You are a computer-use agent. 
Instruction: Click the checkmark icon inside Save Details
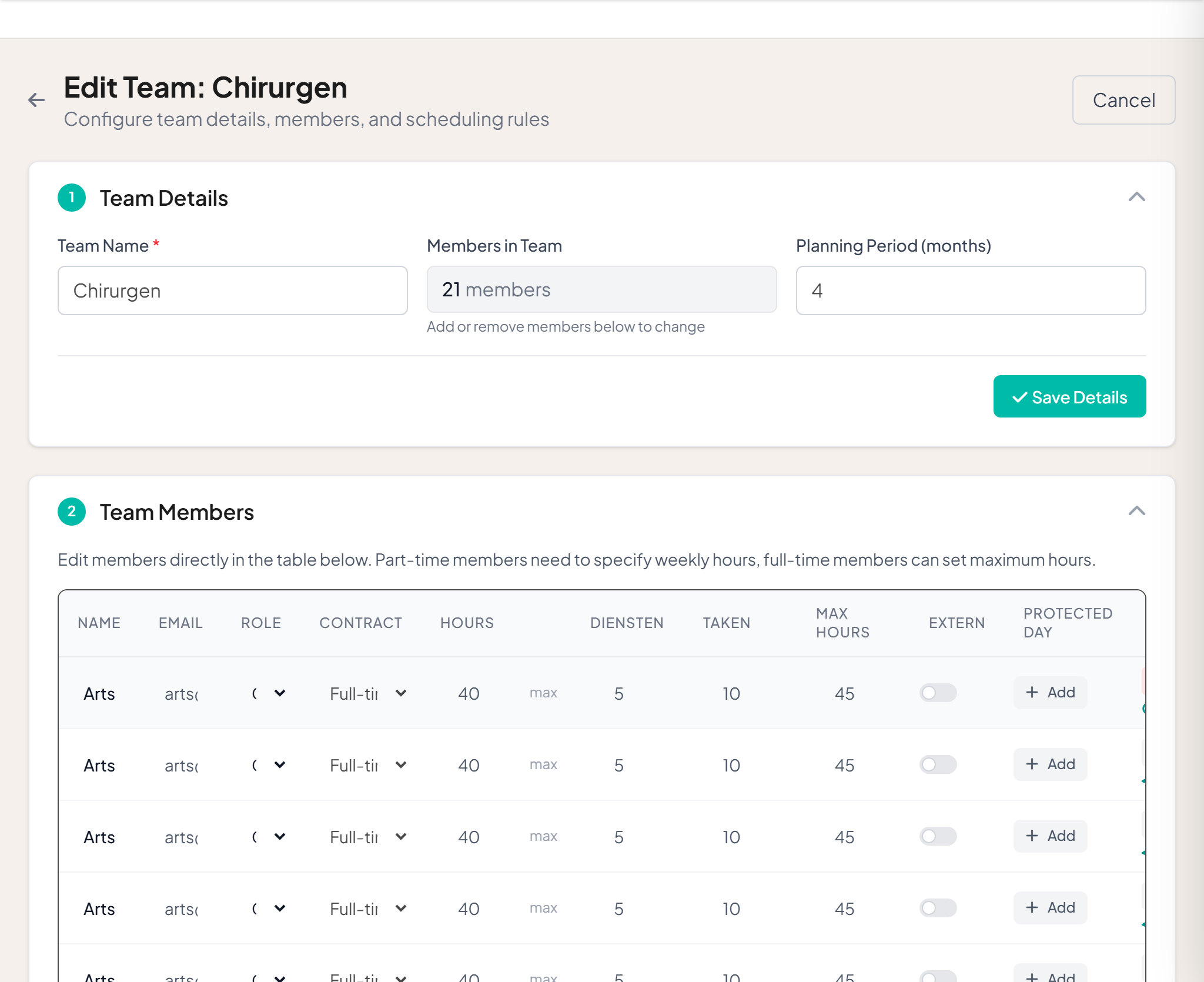click(x=1021, y=398)
